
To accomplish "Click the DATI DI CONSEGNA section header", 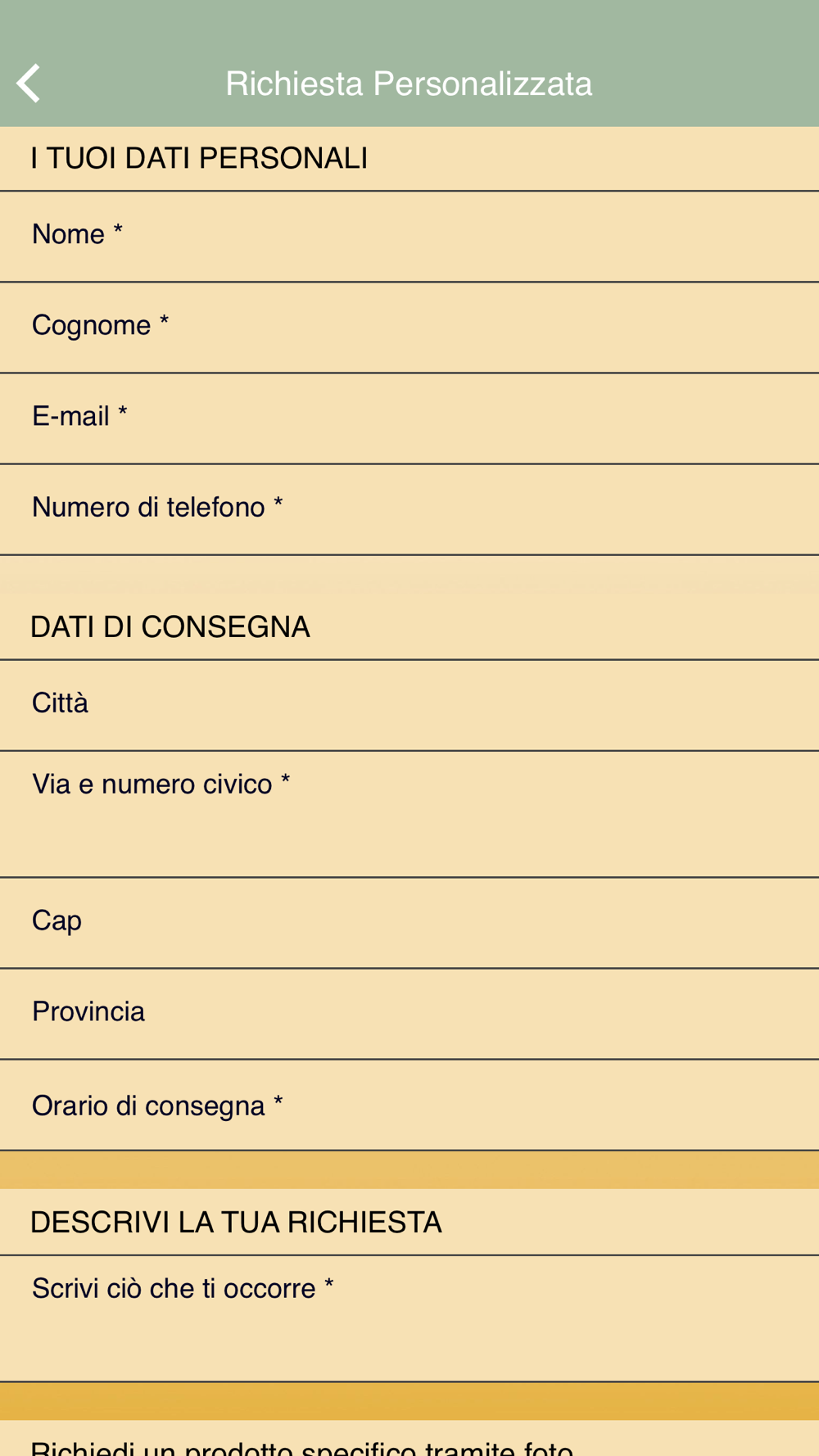I will tap(170, 627).
